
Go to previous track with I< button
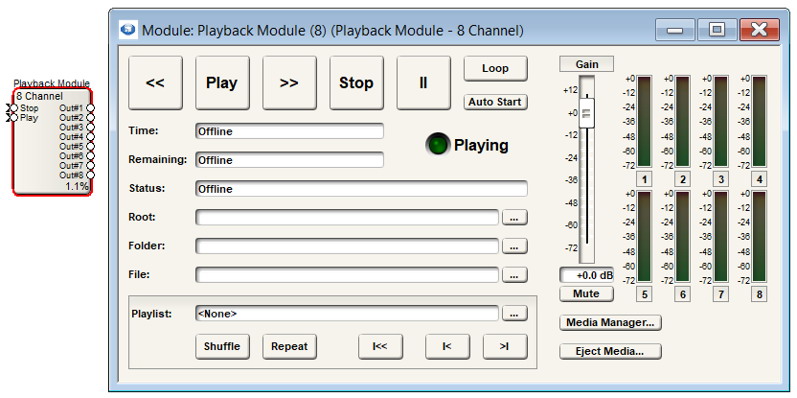[x=447, y=347]
